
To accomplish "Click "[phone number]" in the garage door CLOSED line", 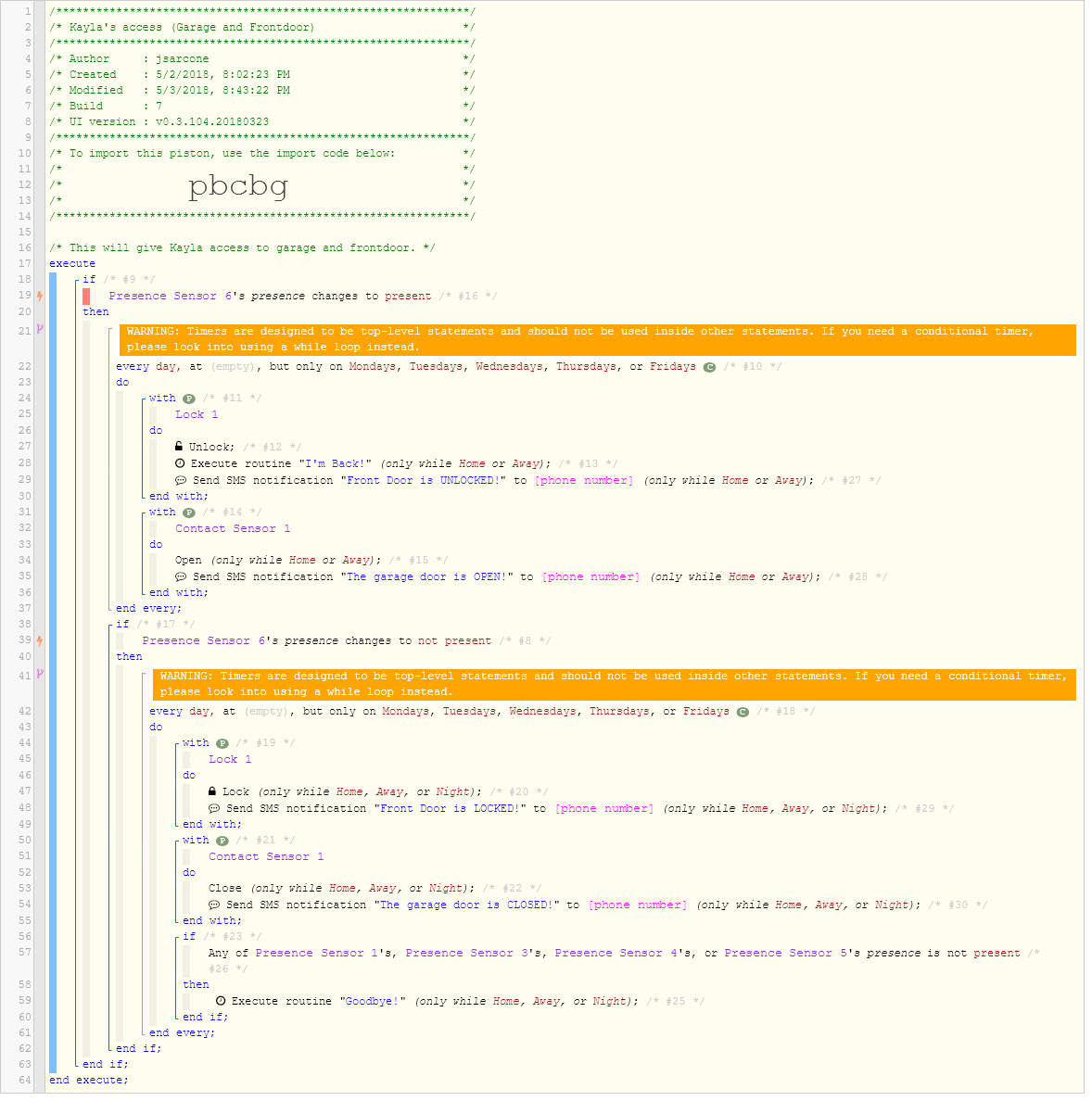I will coord(638,905).
